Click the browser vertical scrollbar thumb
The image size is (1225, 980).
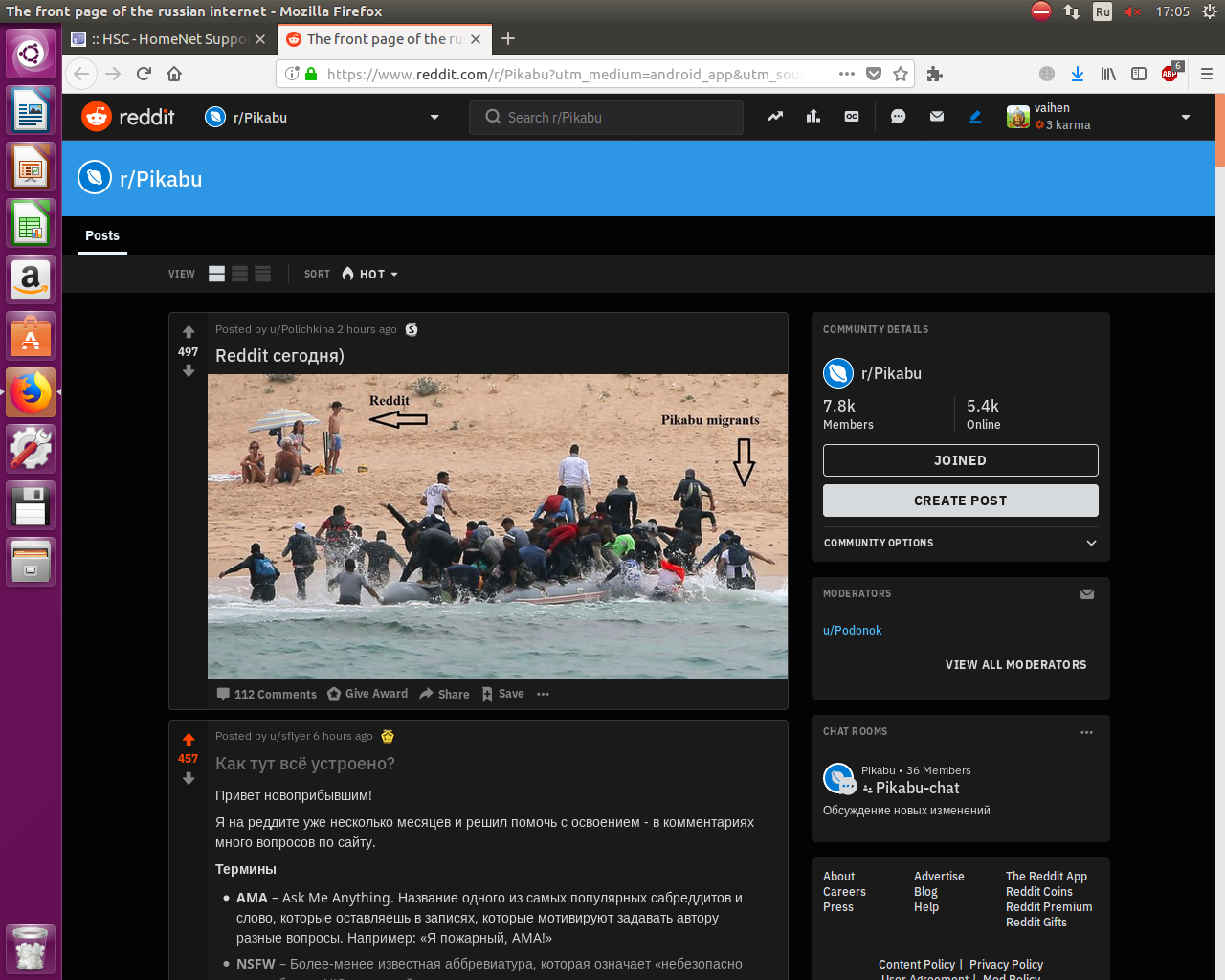pyautogui.click(x=1220, y=130)
